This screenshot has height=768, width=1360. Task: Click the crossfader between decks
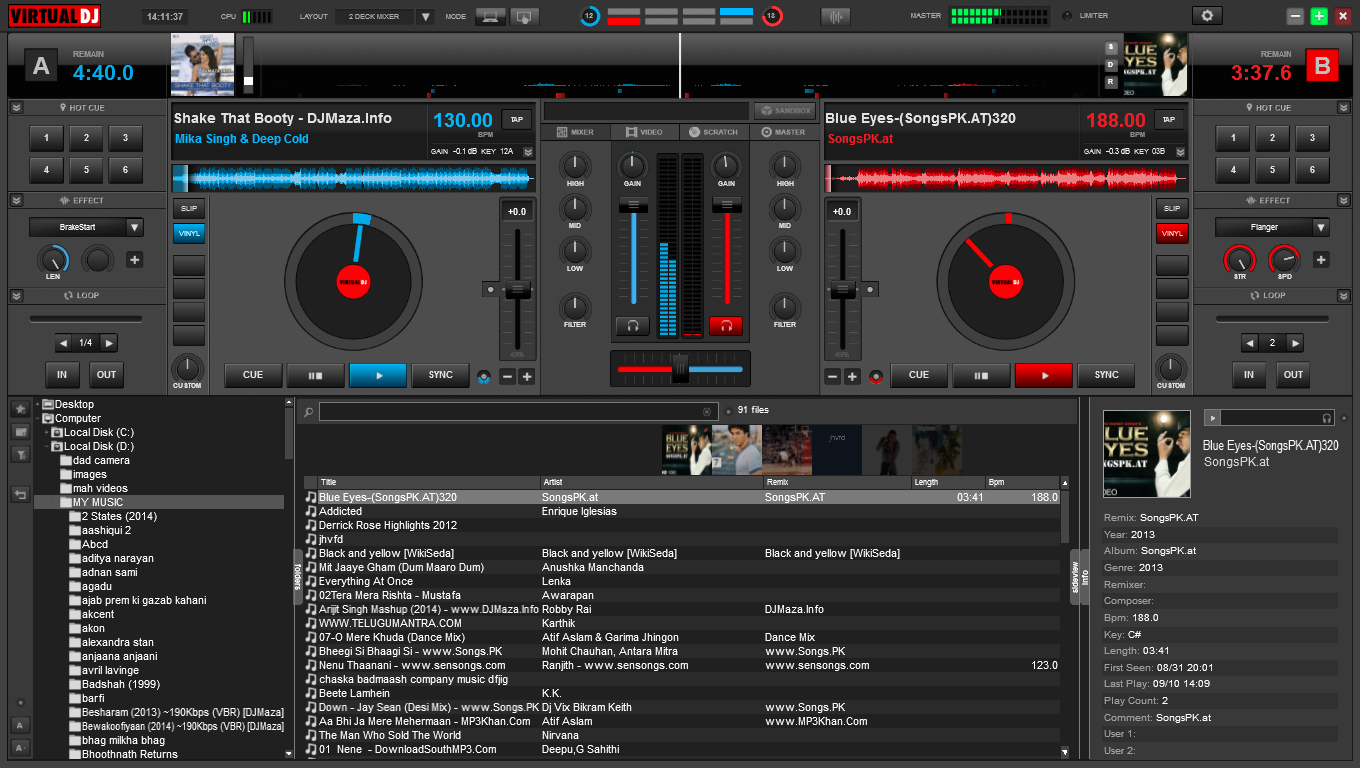pos(681,368)
